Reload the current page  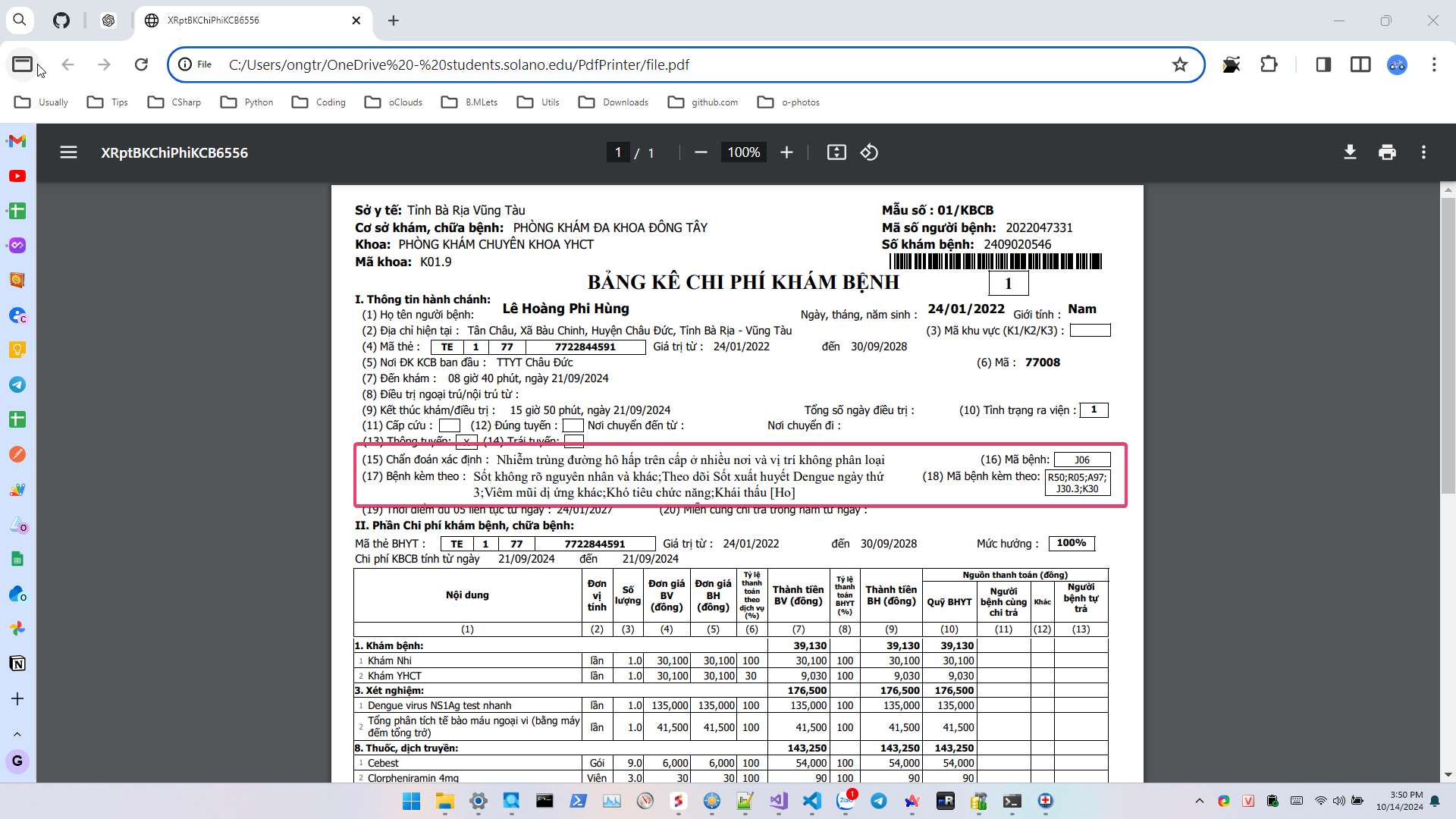tap(141, 64)
